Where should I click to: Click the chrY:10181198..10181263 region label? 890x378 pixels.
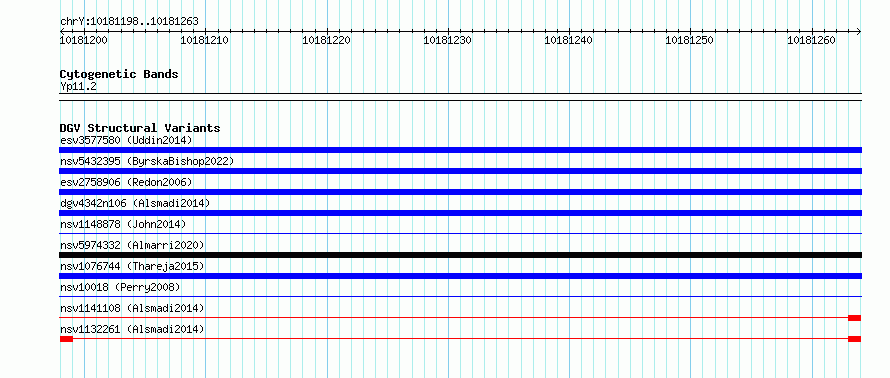pos(129,22)
